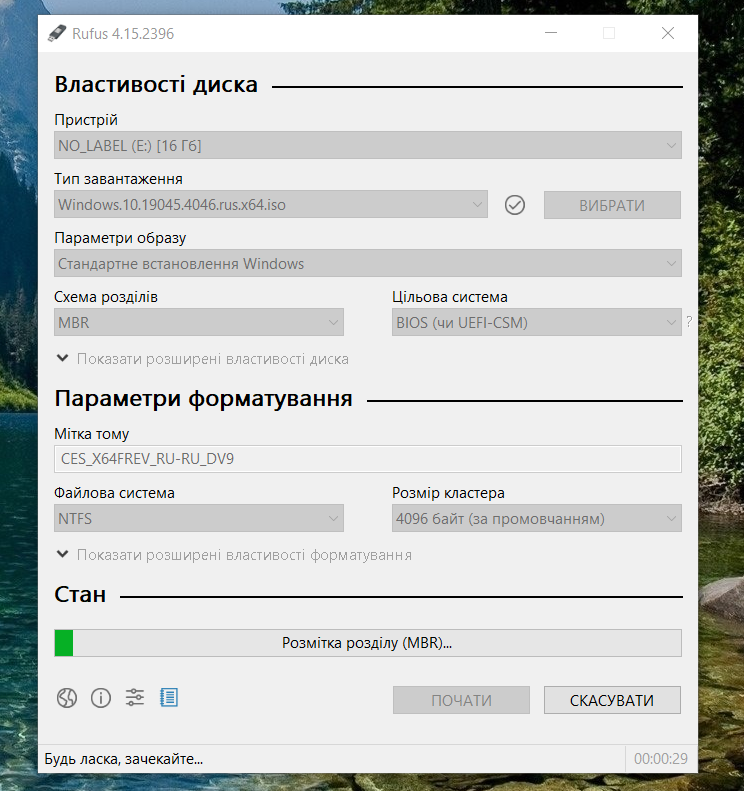Click the ПОЧАТИ button
744x791 pixels.
(461, 700)
